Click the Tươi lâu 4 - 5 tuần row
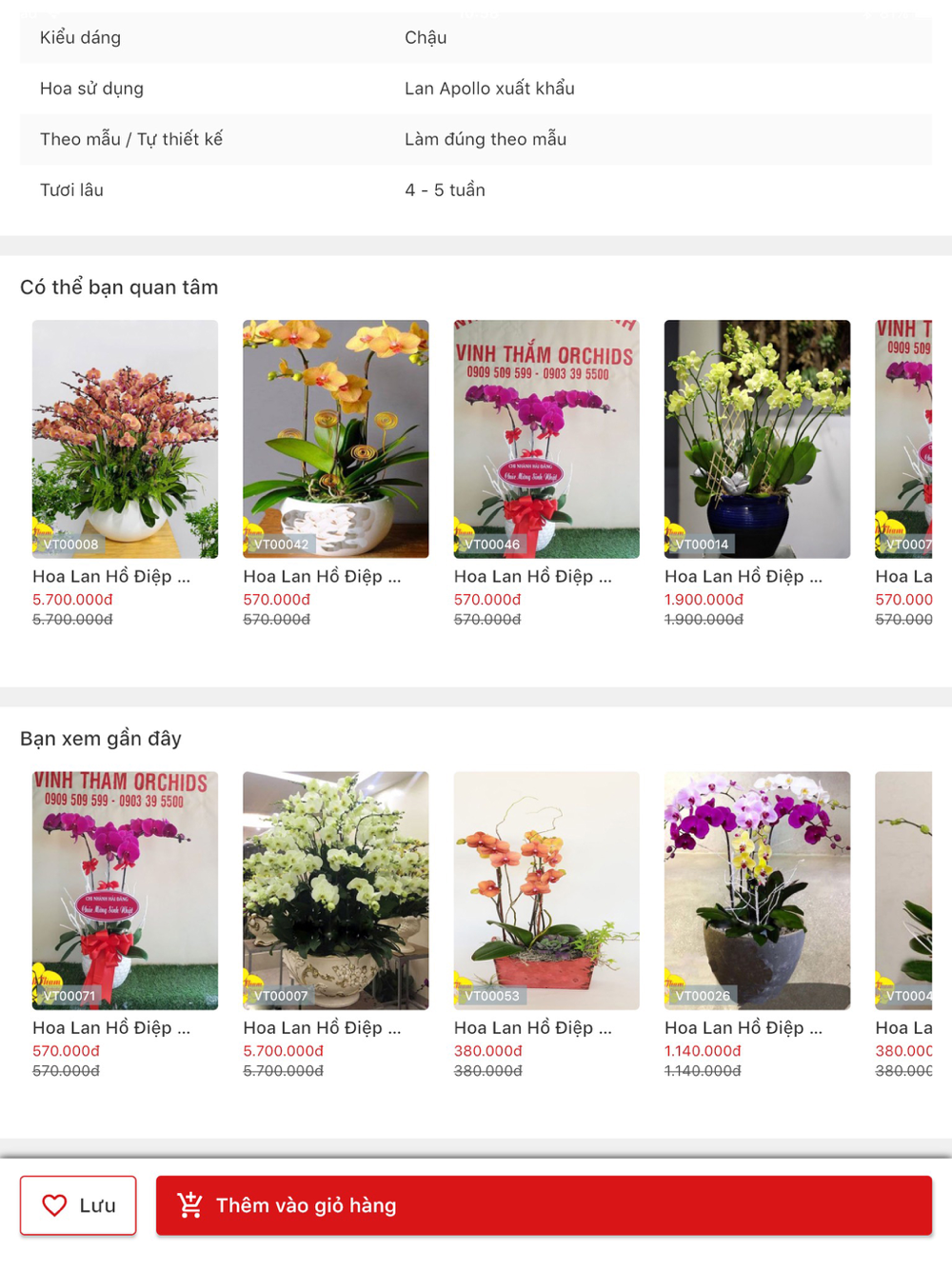 (x=476, y=190)
